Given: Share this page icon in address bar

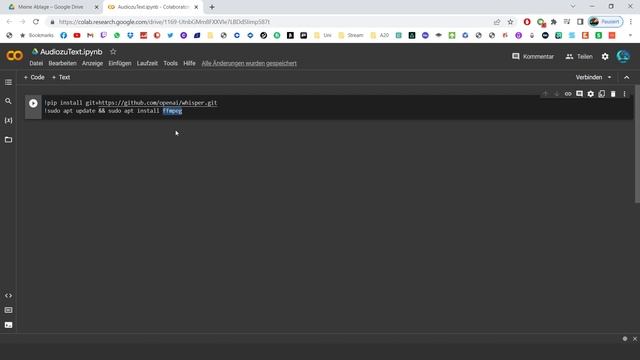Looking at the screenshot, I should point(497,22).
